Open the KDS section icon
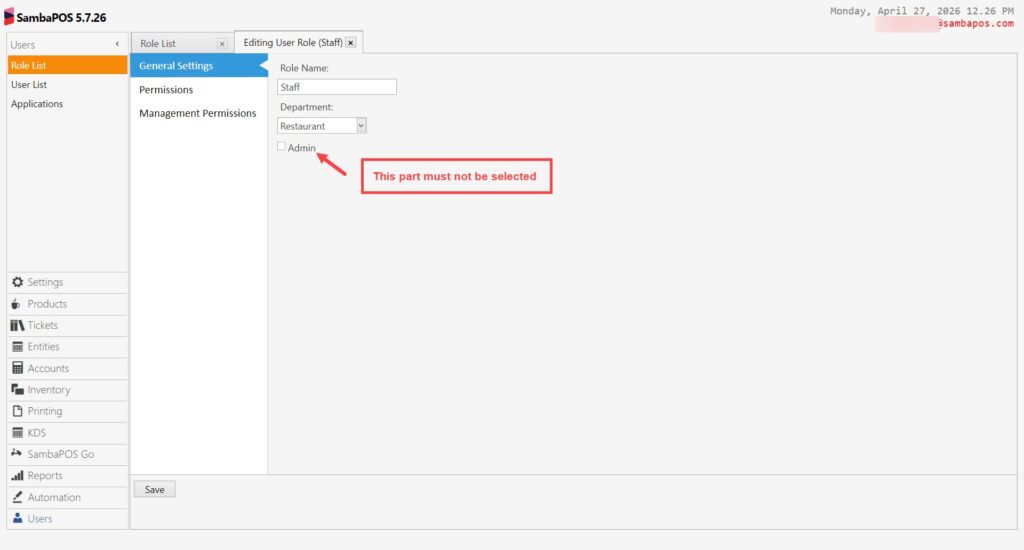Screen dimensions: 1024x550 [x=17, y=433]
